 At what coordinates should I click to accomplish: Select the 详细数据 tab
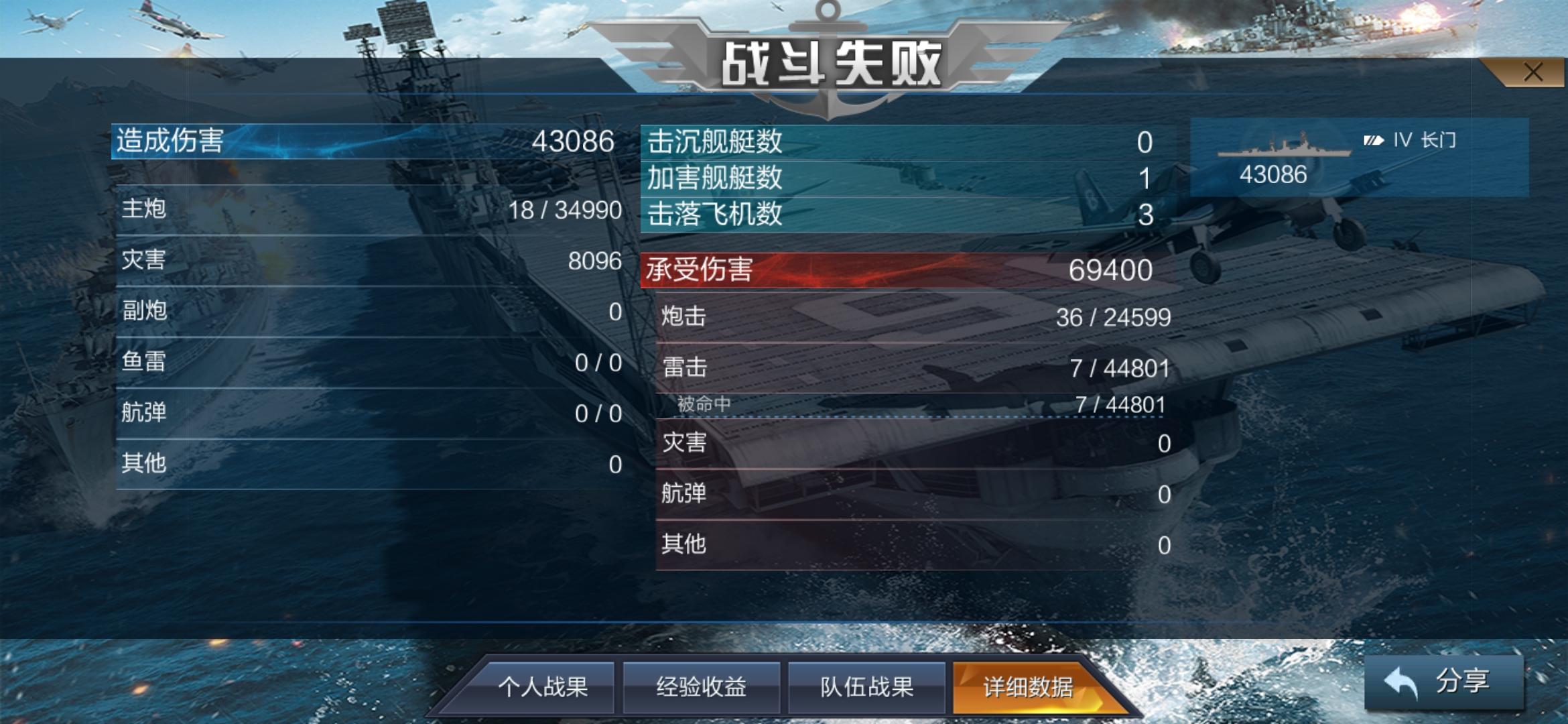[x=1029, y=687]
